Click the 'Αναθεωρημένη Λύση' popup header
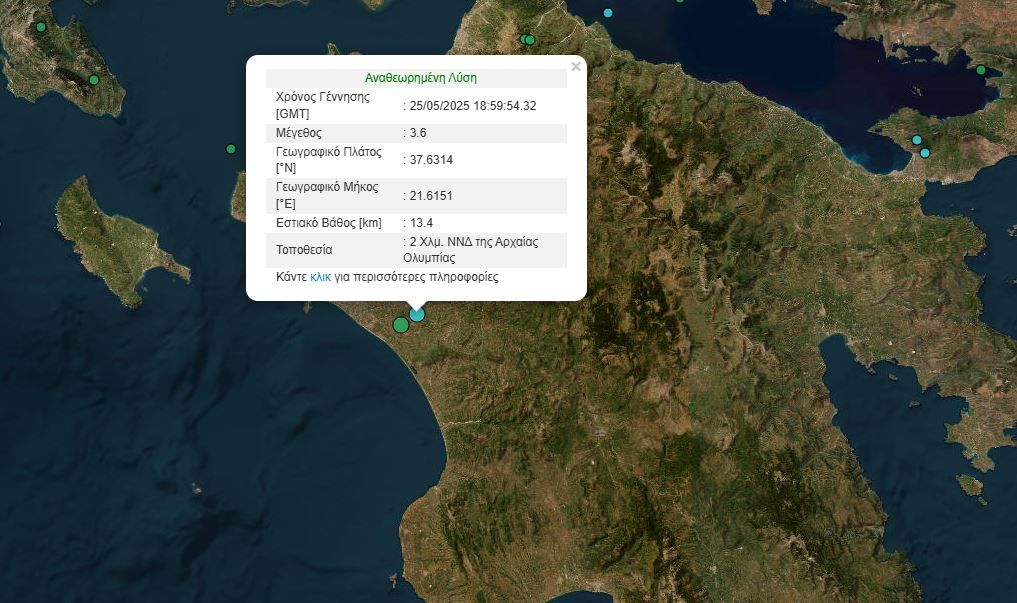1017x603 pixels. (420, 78)
